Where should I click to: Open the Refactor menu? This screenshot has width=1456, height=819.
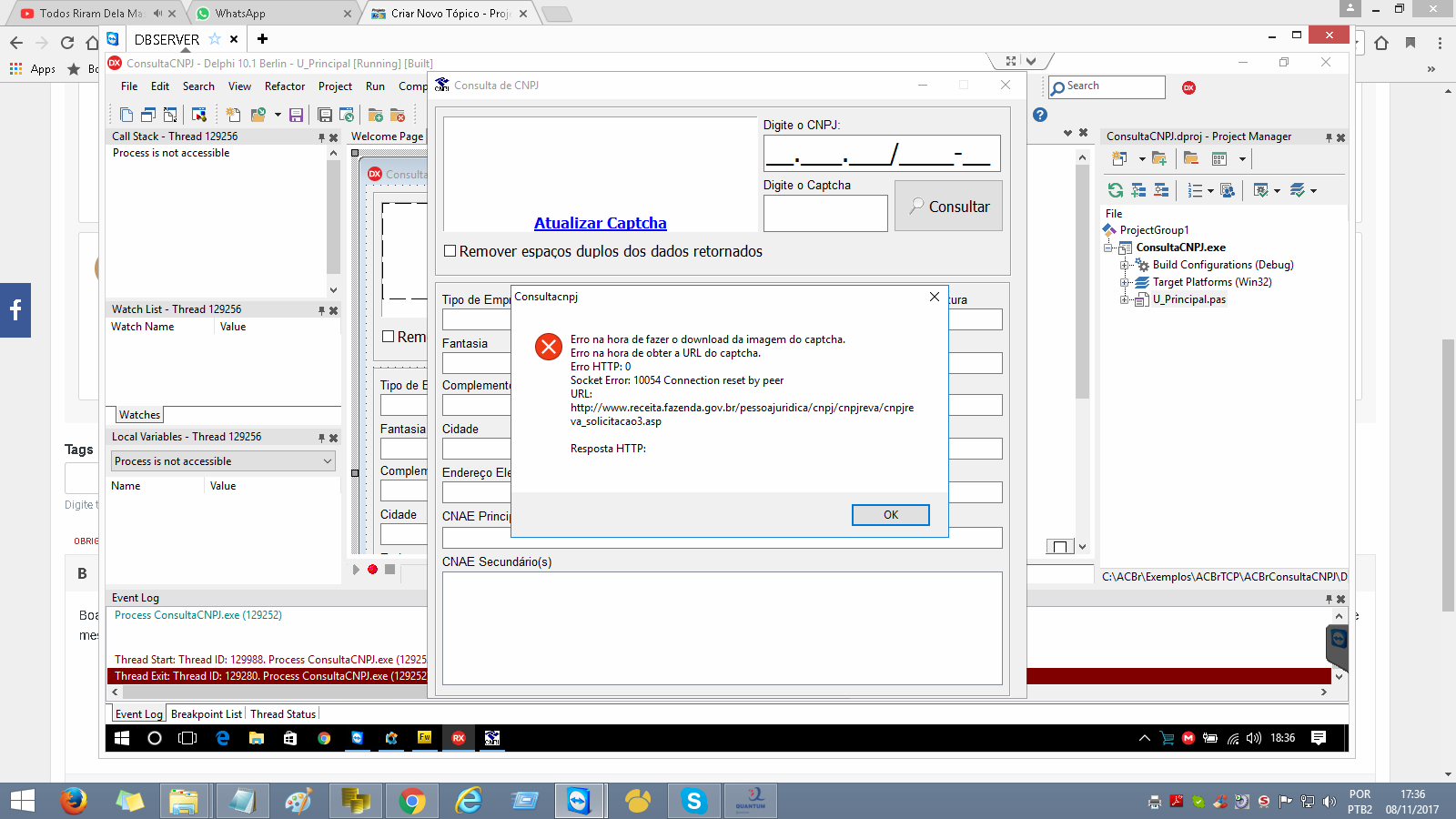[x=285, y=86]
